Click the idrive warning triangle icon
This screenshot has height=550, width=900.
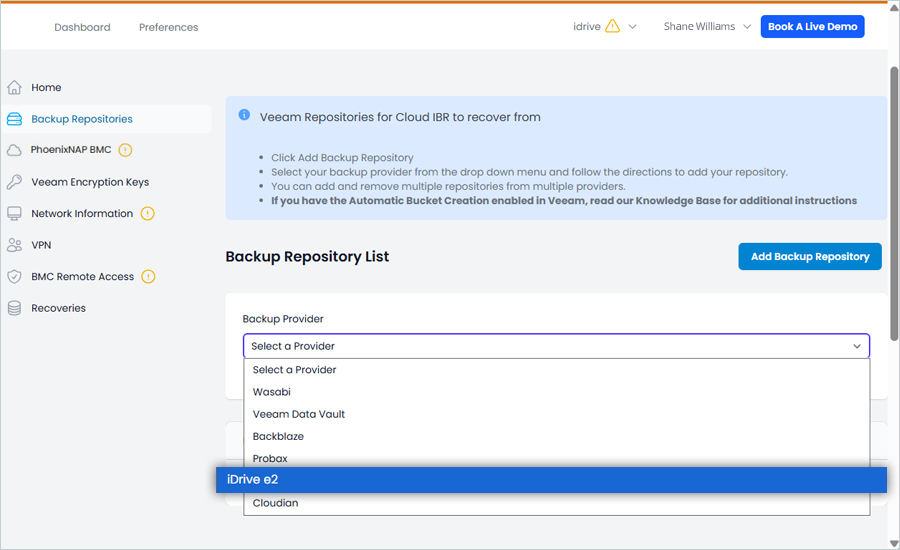click(612, 26)
